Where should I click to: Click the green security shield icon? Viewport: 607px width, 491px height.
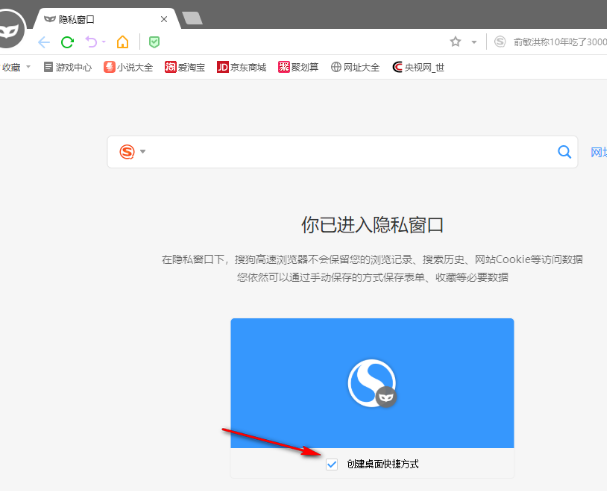(154, 42)
